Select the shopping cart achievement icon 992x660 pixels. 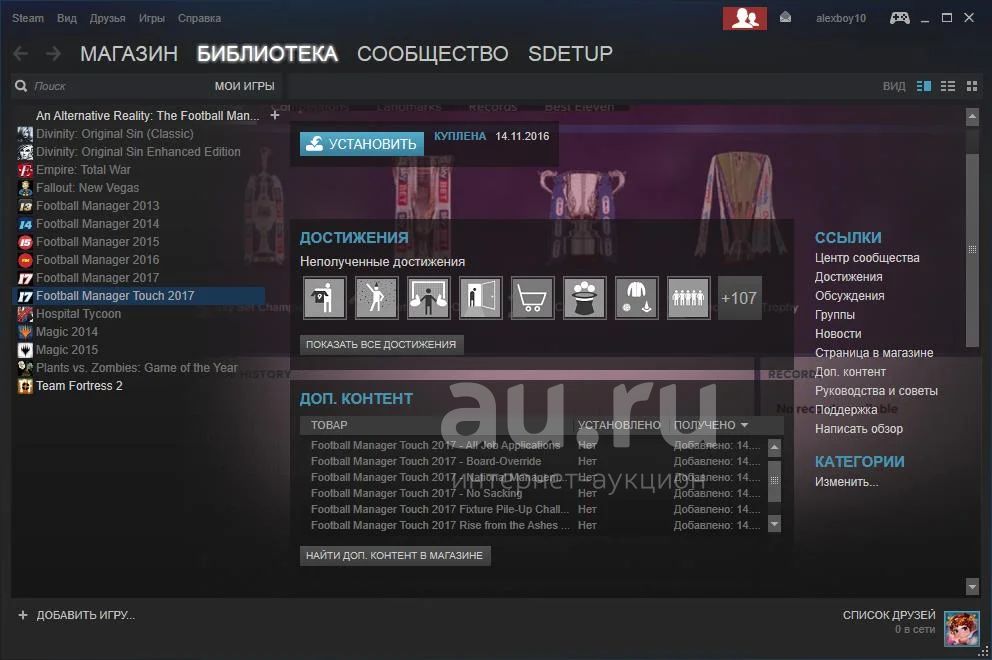click(532, 297)
